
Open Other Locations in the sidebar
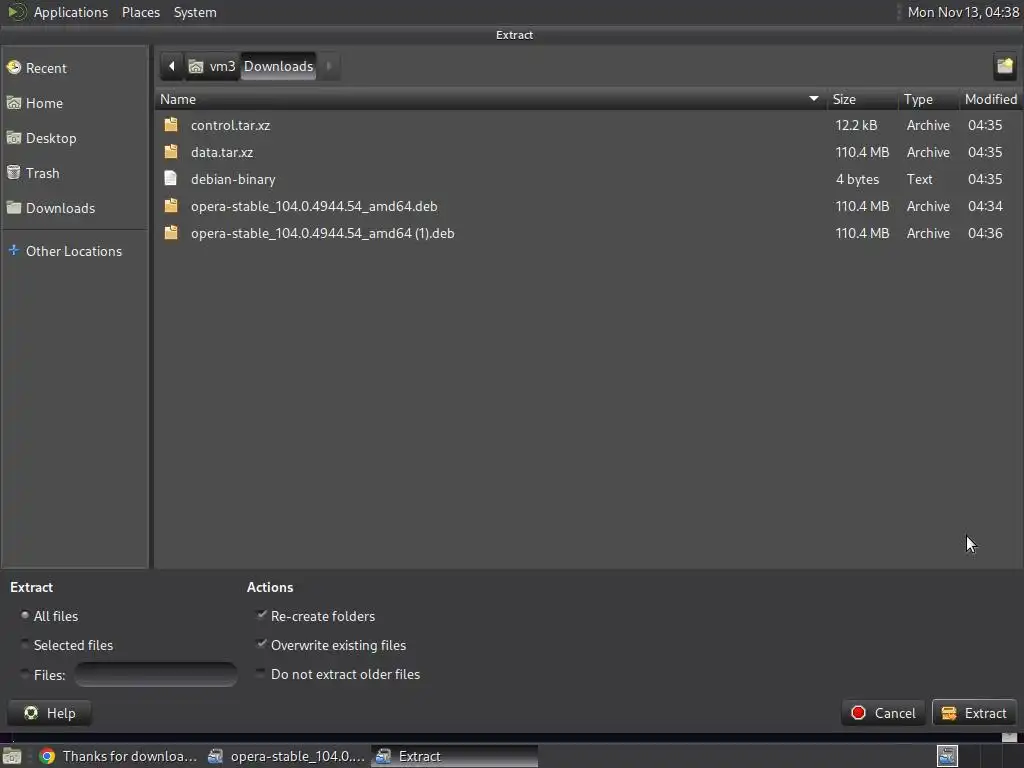(73, 251)
